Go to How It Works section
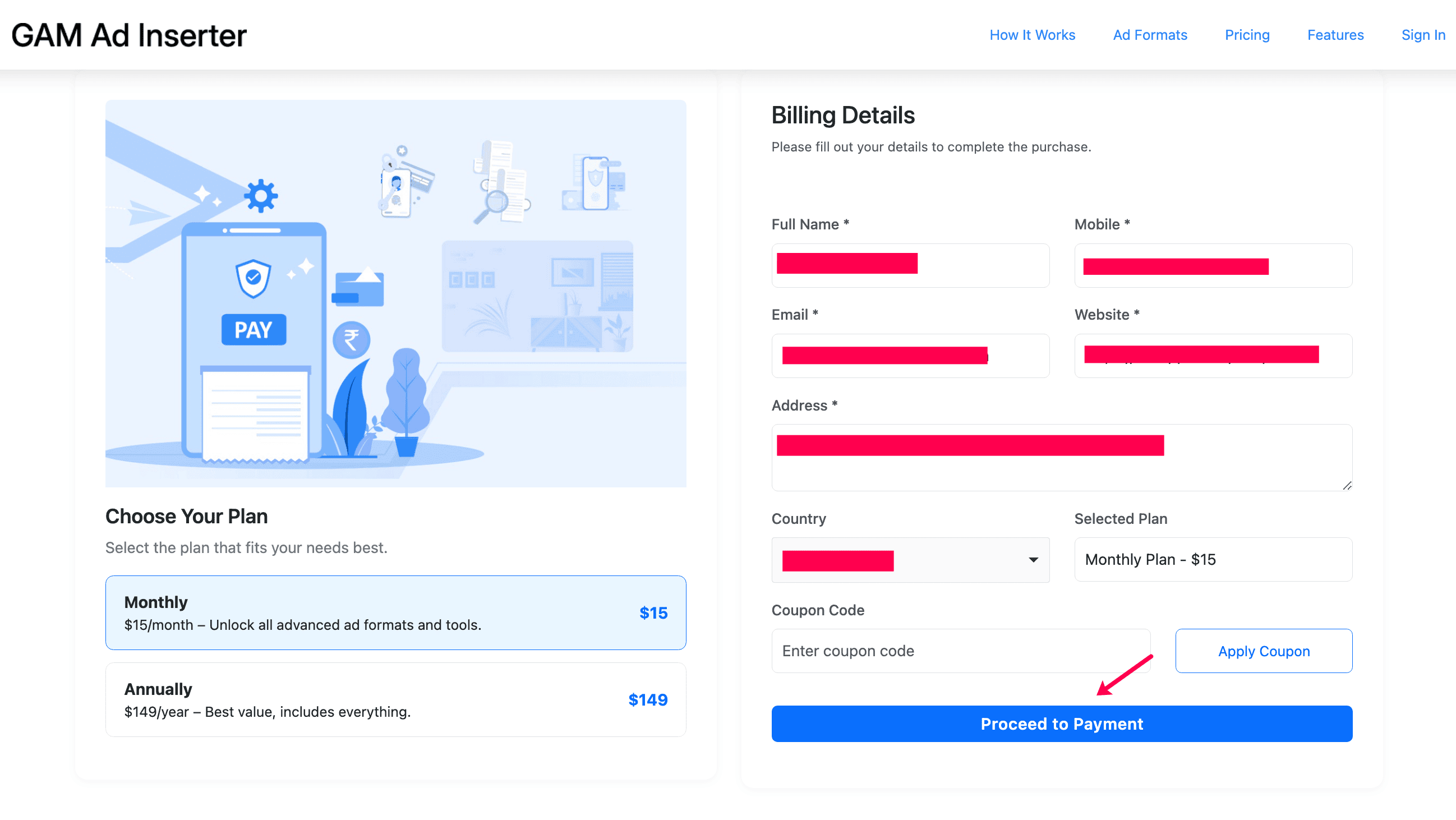 (x=1033, y=35)
